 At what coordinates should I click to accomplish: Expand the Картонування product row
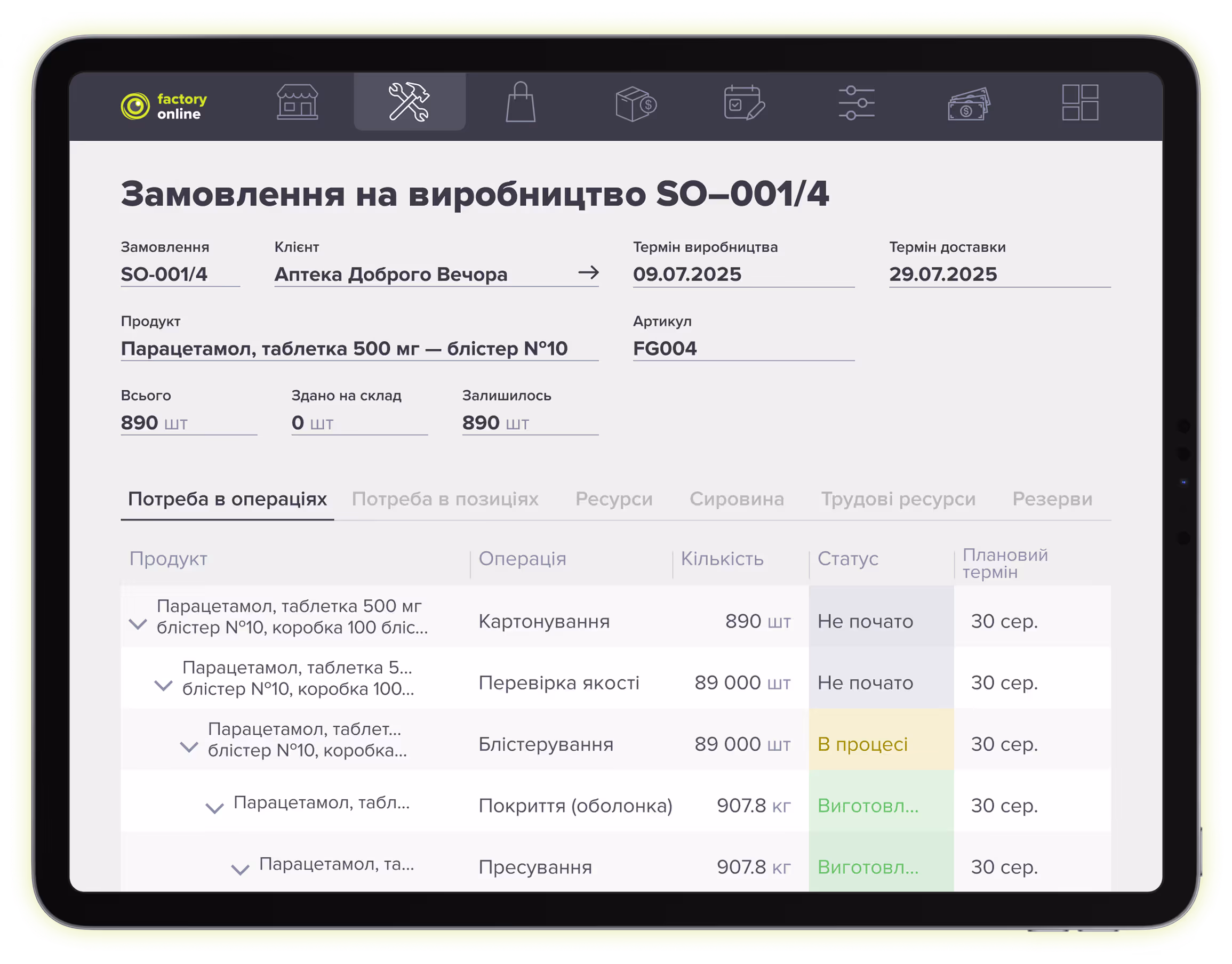(138, 625)
